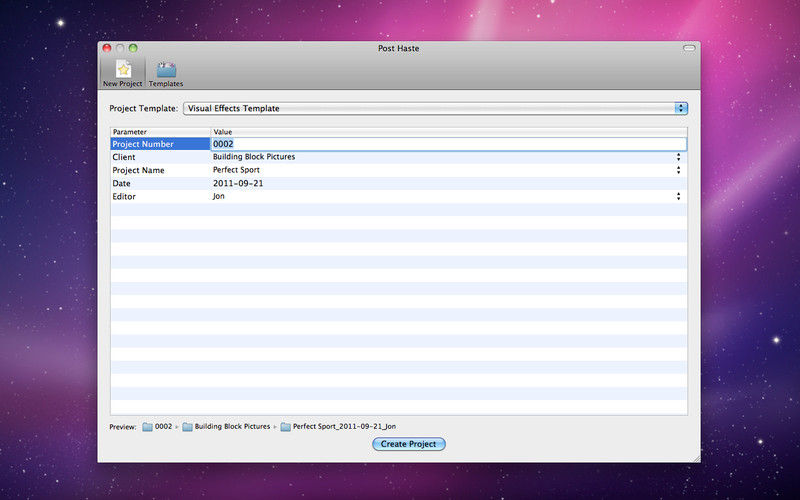The height and width of the screenshot is (500, 800).
Task: Select the Project Number parameter row
Action: coord(161,144)
